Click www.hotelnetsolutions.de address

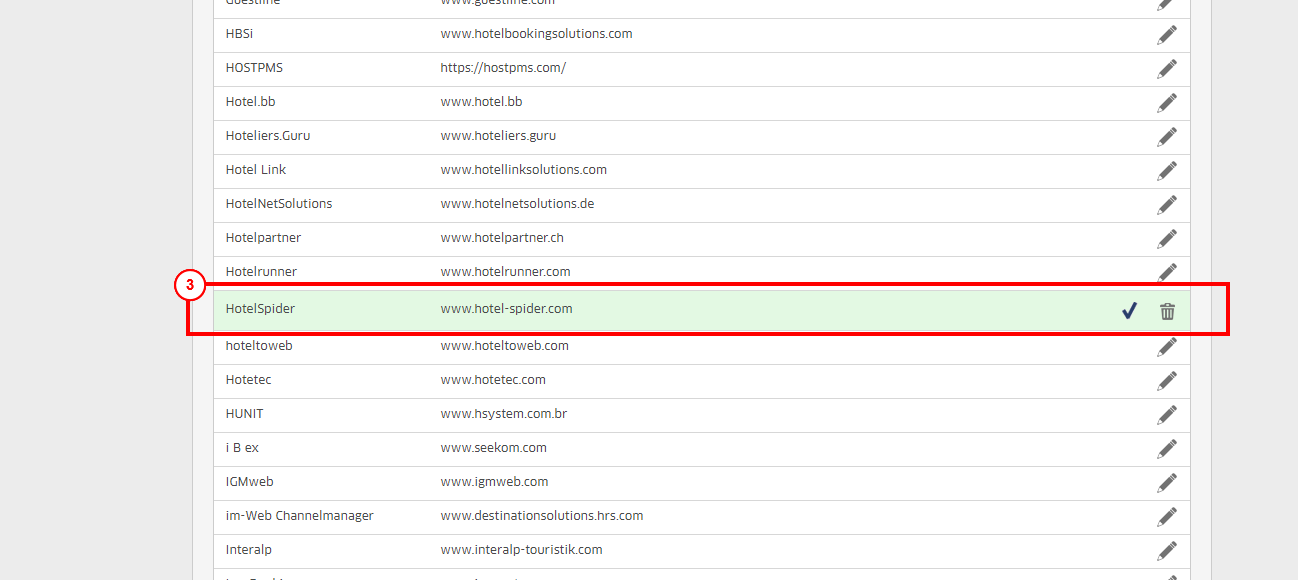pyautogui.click(x=517, y=204)
